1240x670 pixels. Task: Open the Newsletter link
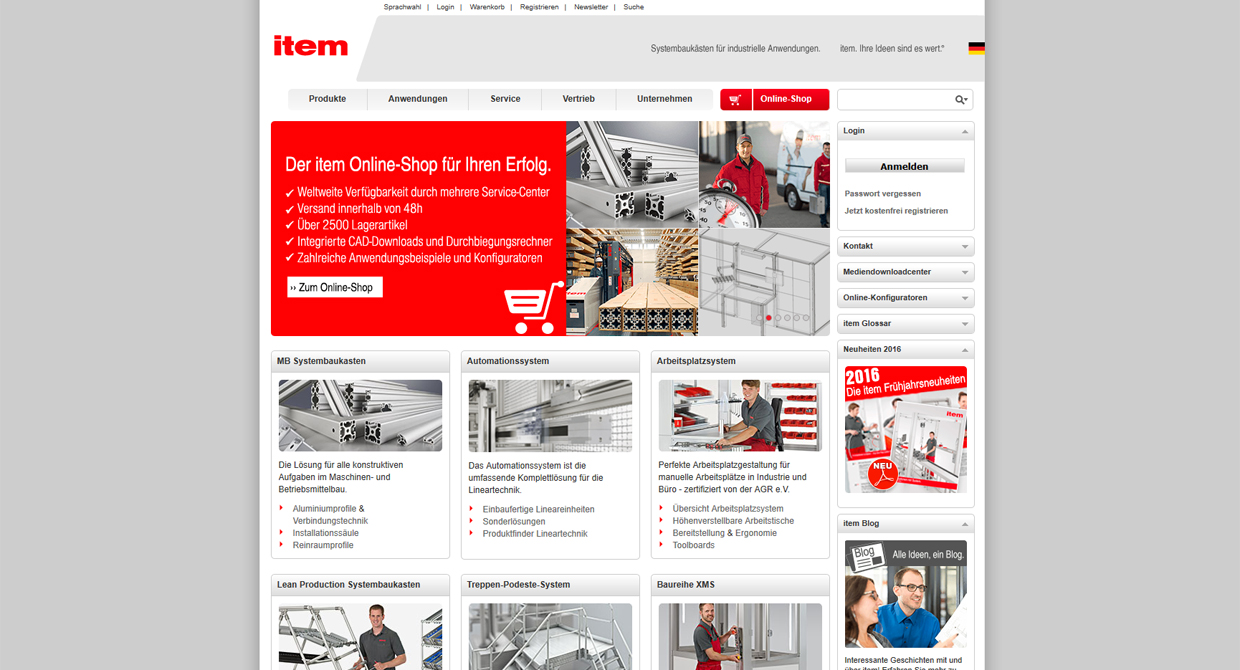[591, 7]
